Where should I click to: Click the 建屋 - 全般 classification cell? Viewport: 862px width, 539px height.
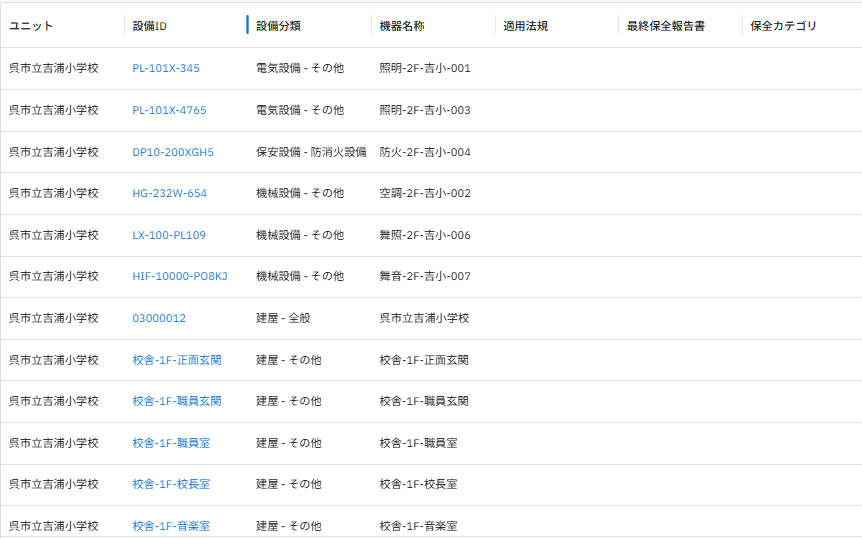click(283, 318)
